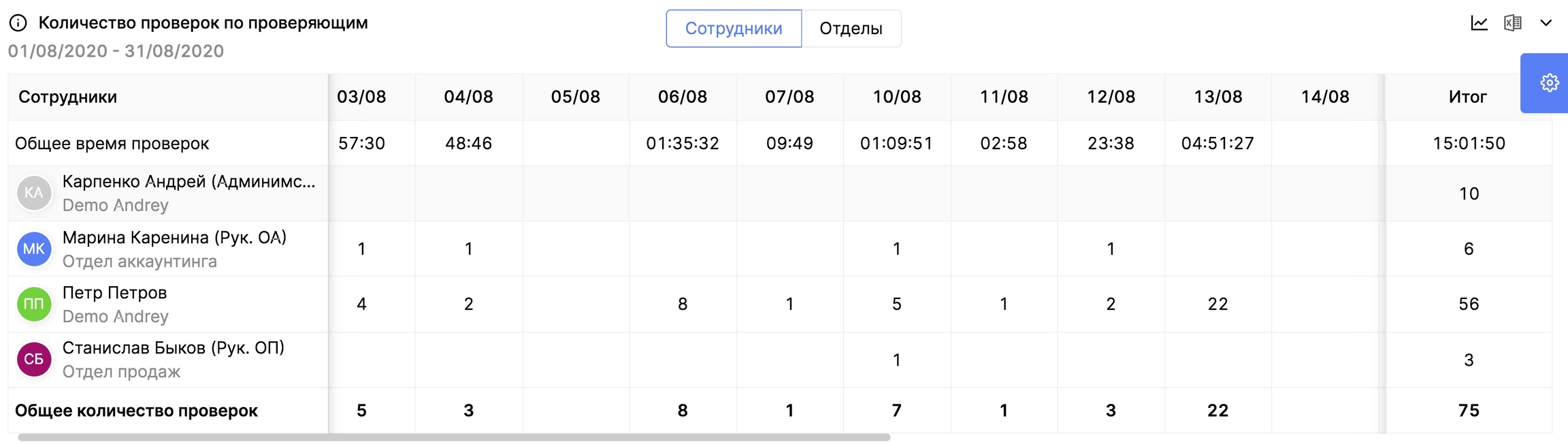1568x444 pixels.
Task: Click the horizontal scrollbar under the table
Action: click(454, 437)
